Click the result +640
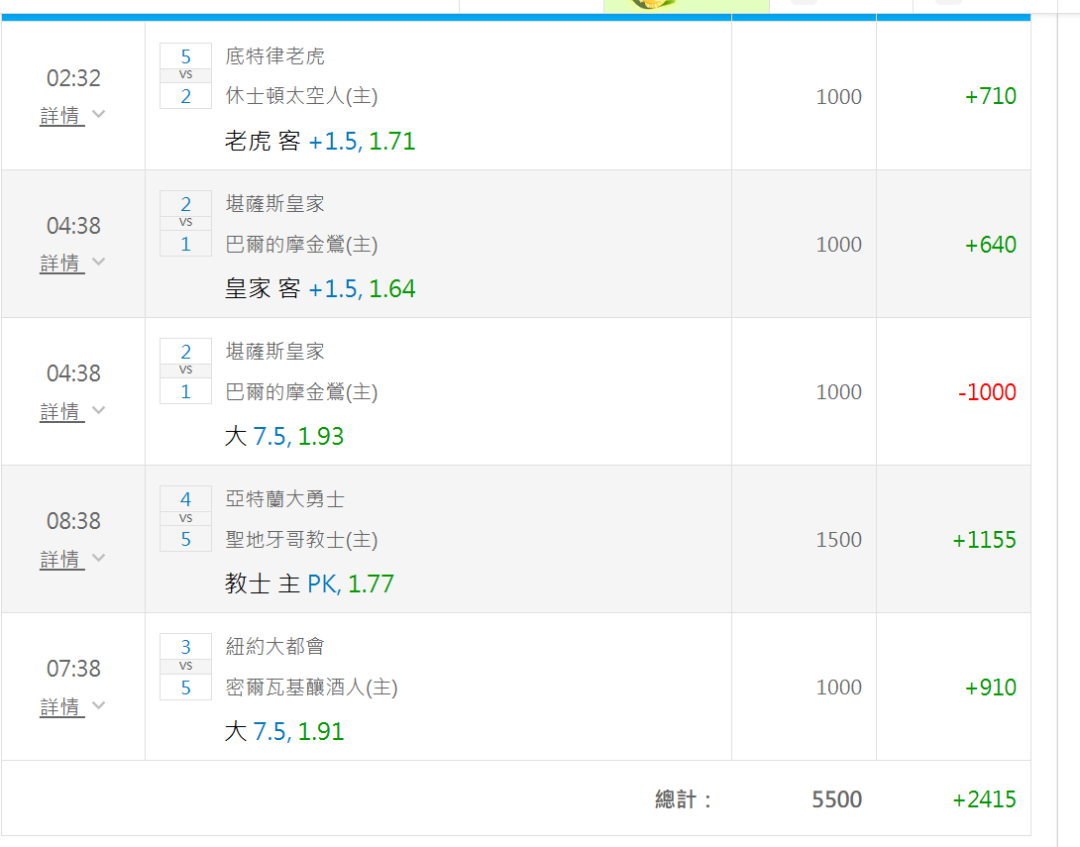The width and height of the screenshot is (1080, 847). 990,244
